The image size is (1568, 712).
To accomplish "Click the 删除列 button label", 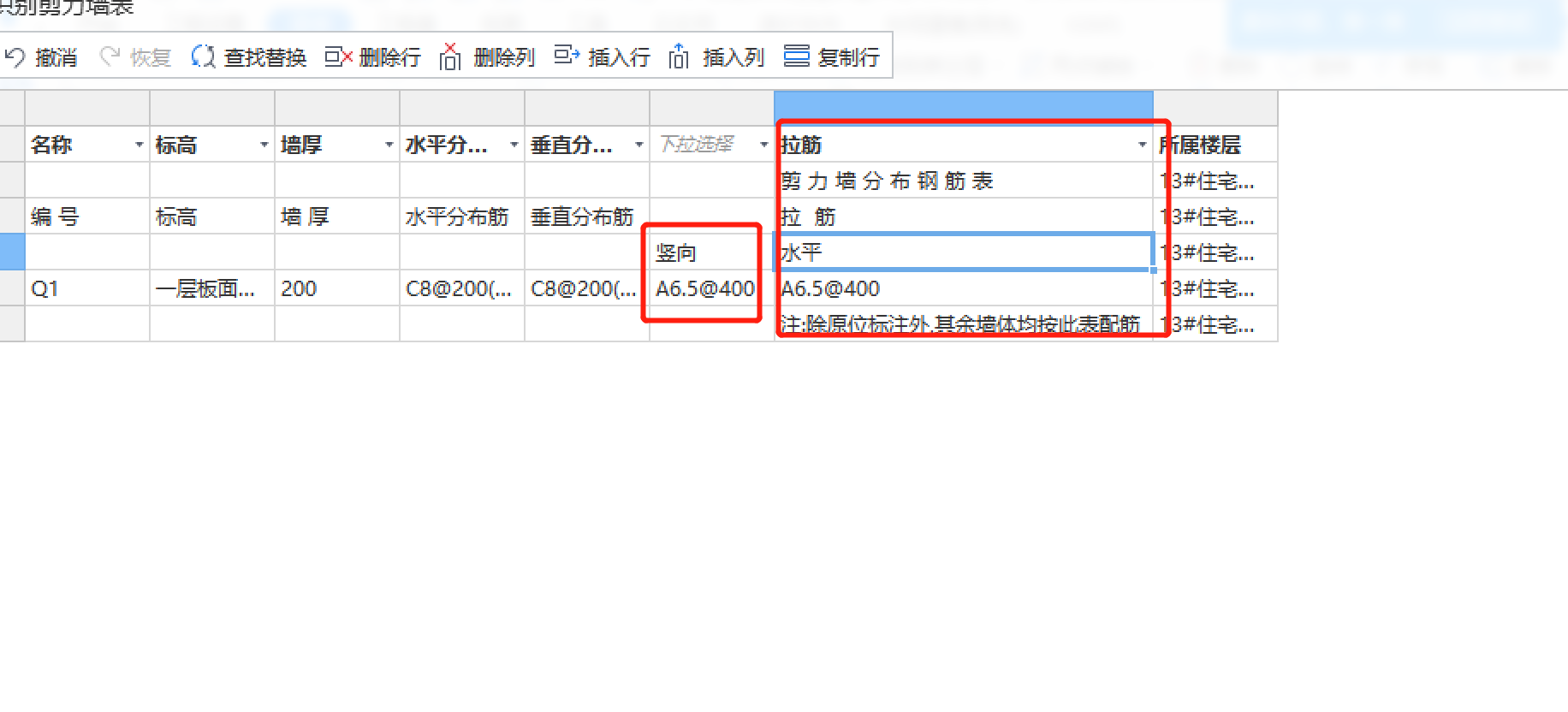I will (x=504, y=57).
